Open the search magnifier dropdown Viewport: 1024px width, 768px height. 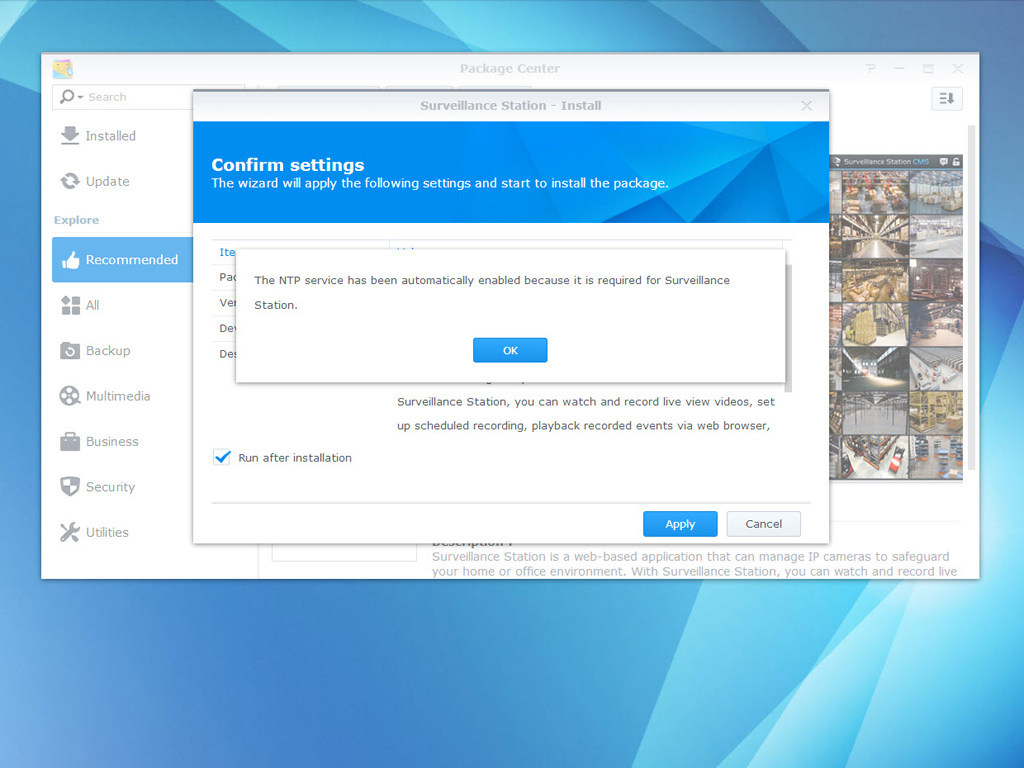click(71, 97)
